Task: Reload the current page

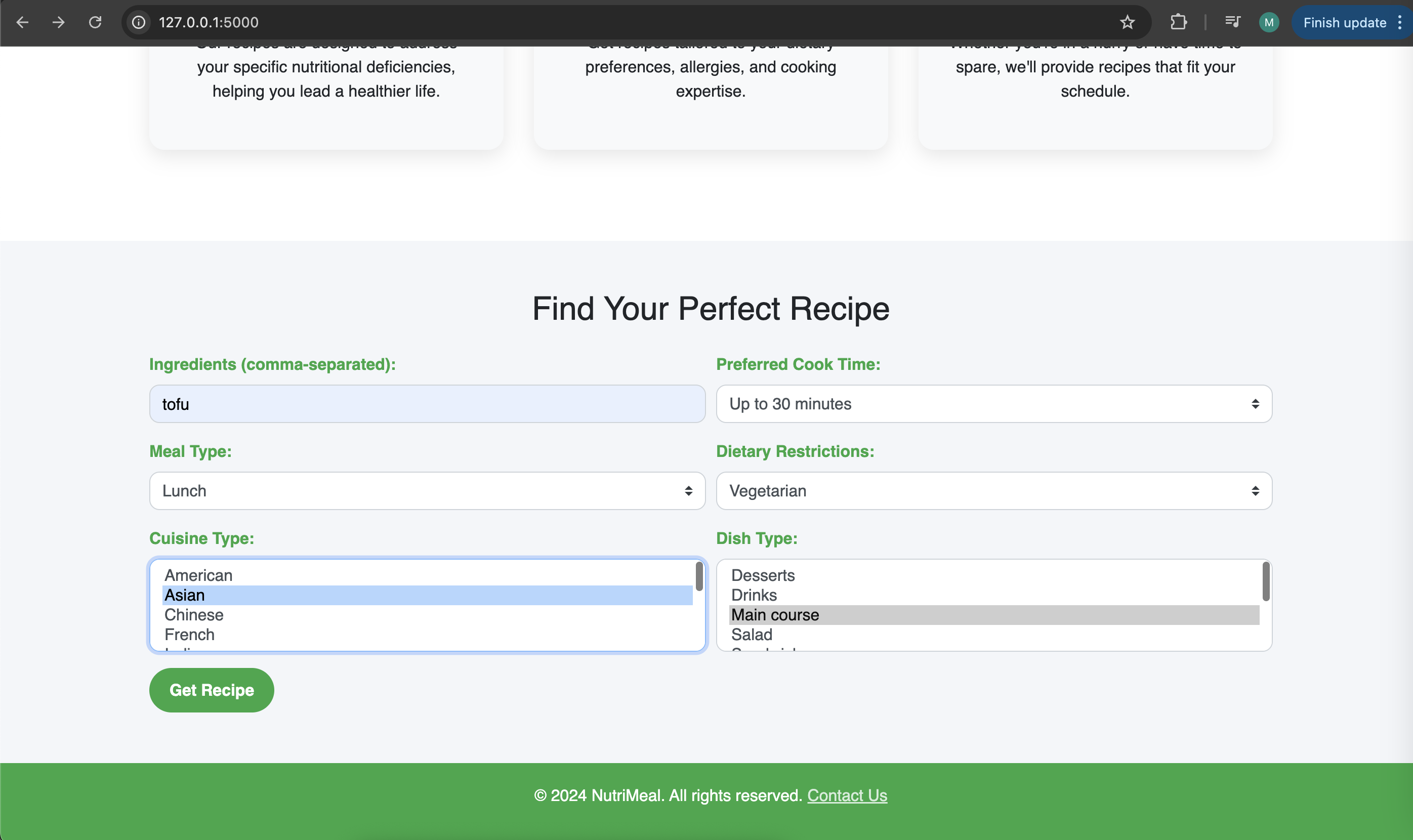Action: pyautogui.click(x=95, y=22)
